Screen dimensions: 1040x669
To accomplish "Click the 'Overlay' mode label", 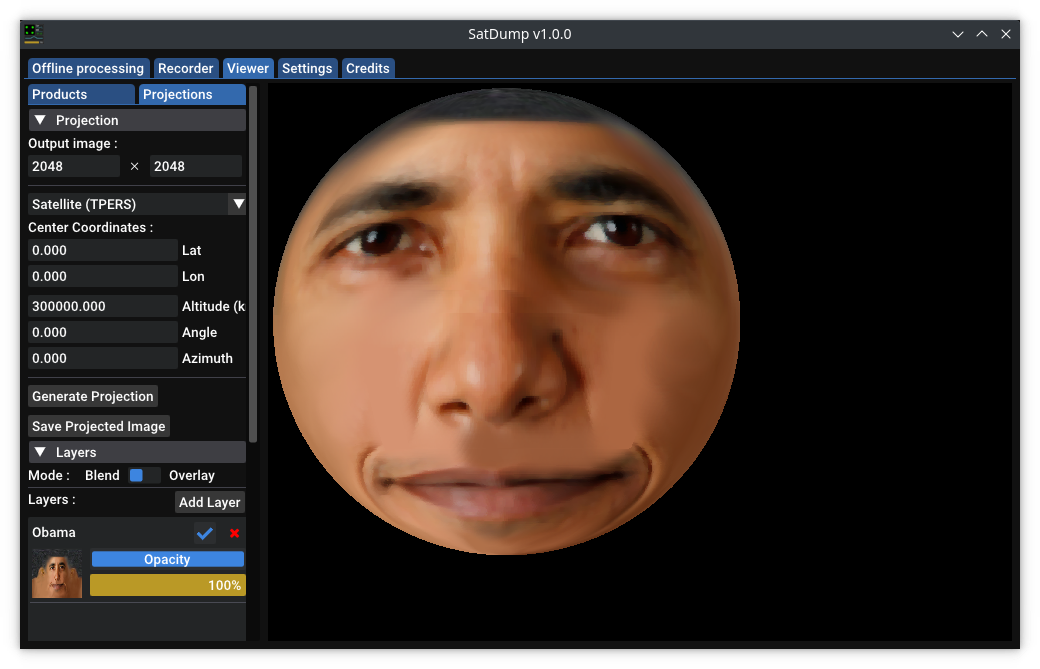I will (x=192, y=475).
